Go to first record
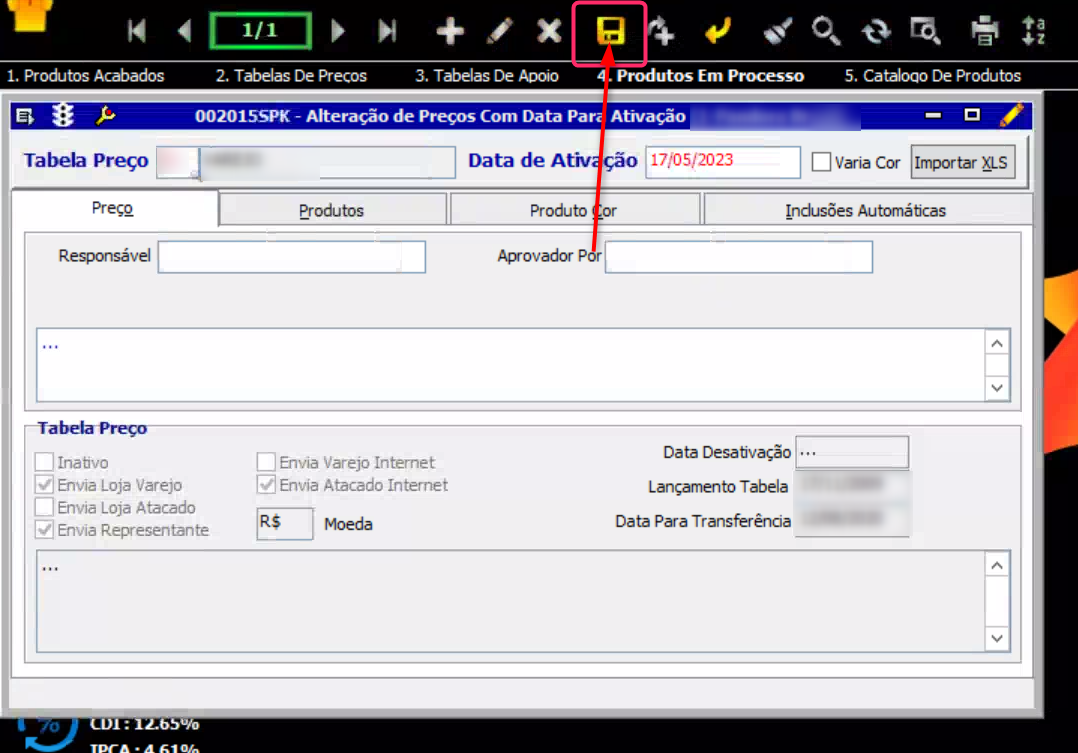This screenshot has height=753, width=1078. click(x=137, y=31)
